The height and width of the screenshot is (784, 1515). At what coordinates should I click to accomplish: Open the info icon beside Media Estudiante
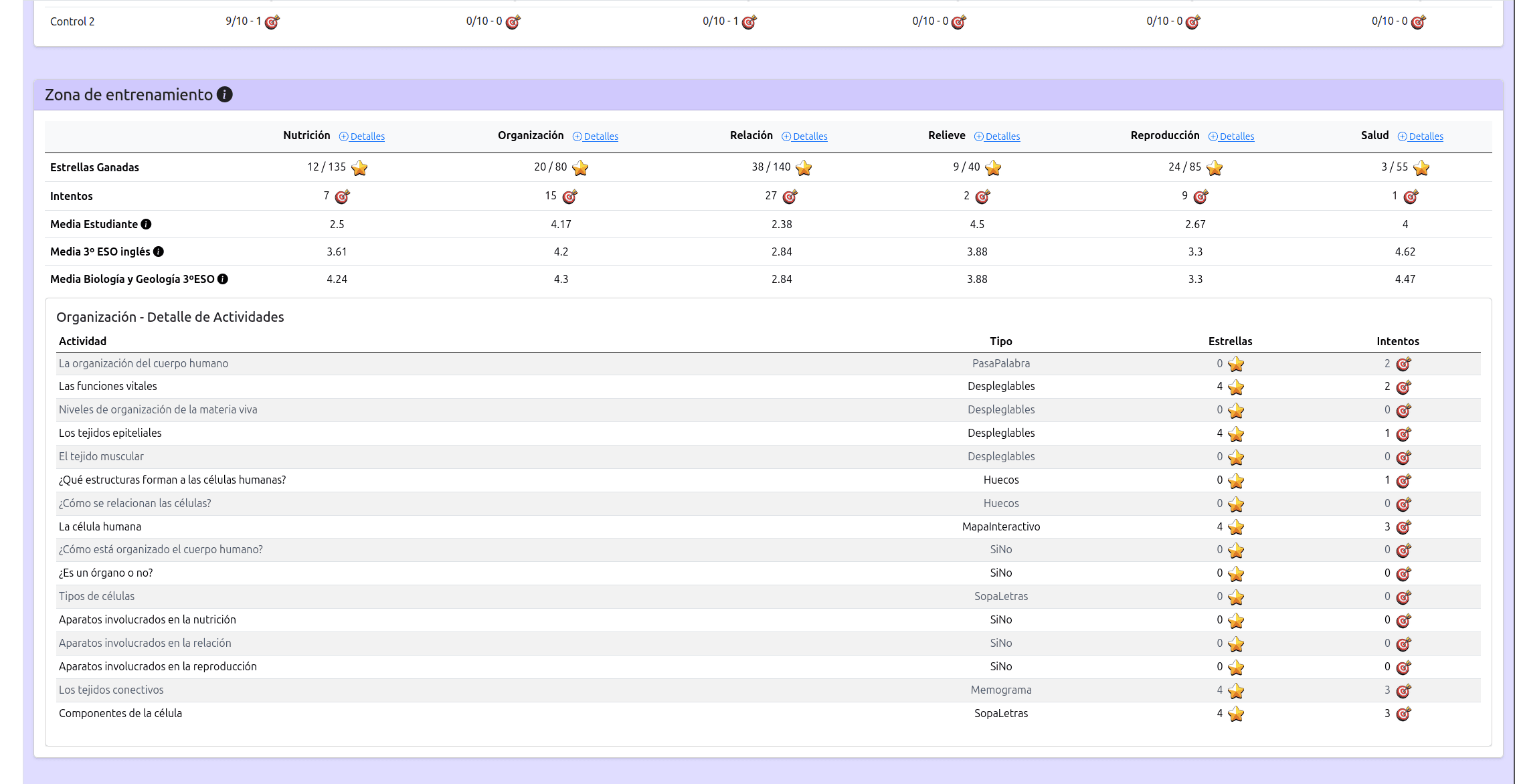146,223
